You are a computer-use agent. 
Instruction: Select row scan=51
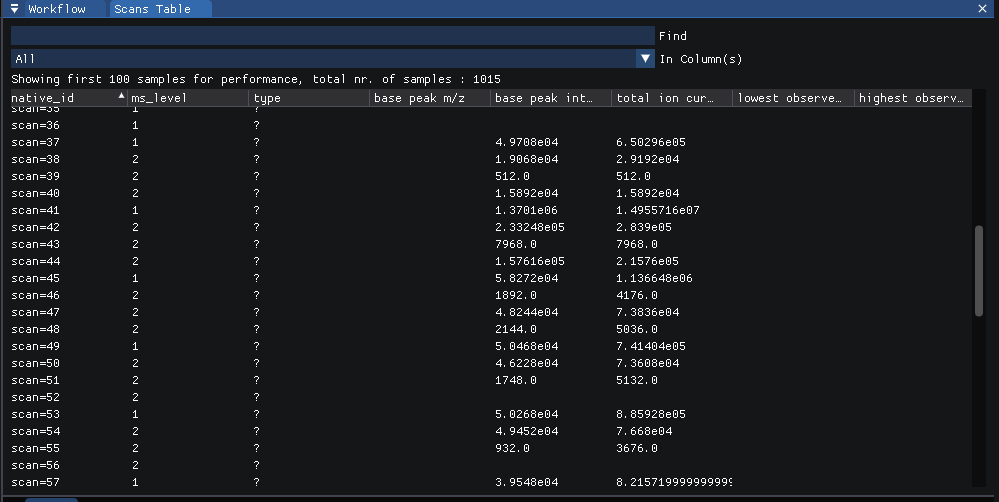click(491, 380)
